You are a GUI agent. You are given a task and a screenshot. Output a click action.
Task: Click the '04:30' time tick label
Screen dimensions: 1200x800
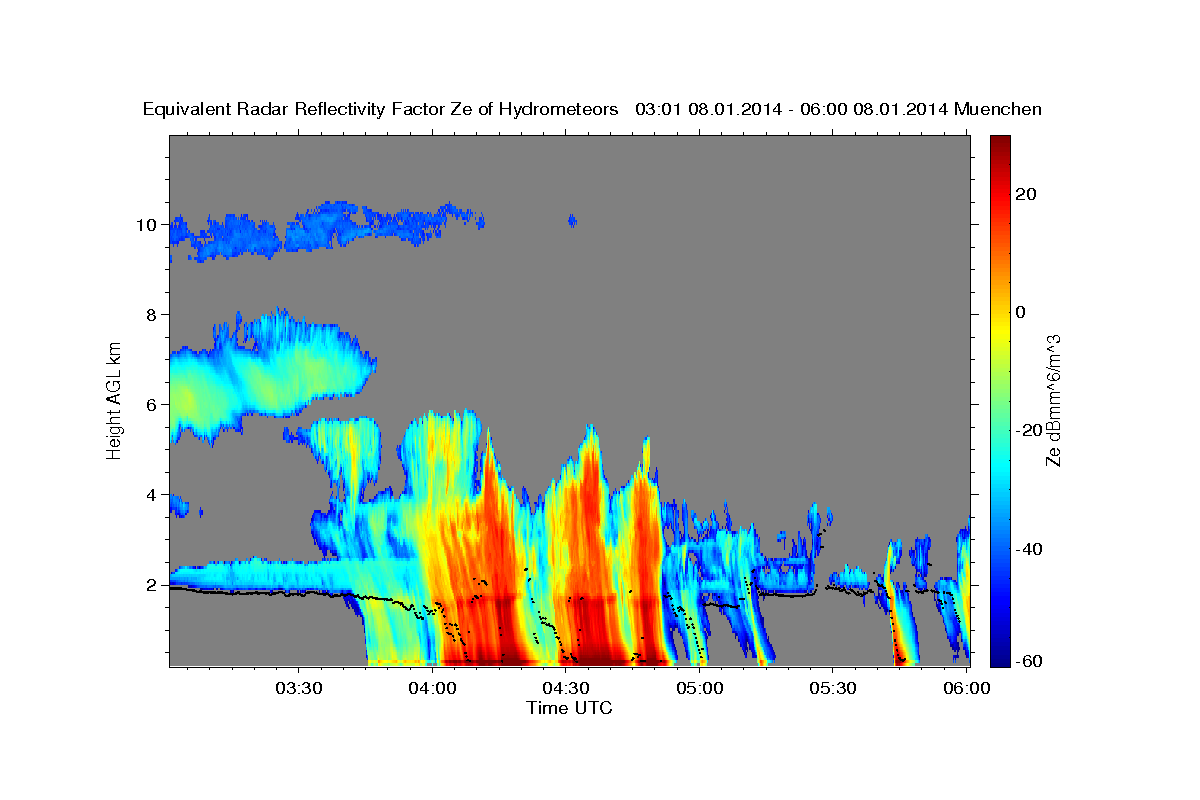tap(566, 689)
